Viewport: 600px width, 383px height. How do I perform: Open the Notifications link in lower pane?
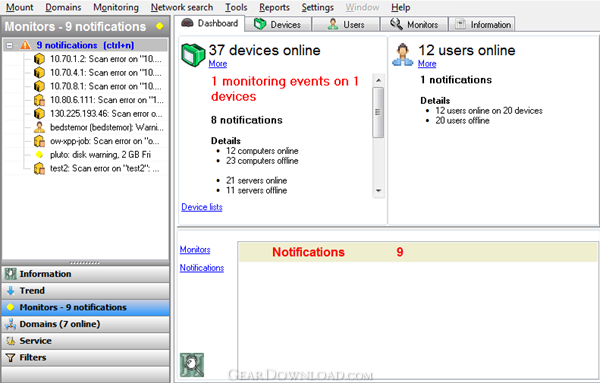click(202, 268)
